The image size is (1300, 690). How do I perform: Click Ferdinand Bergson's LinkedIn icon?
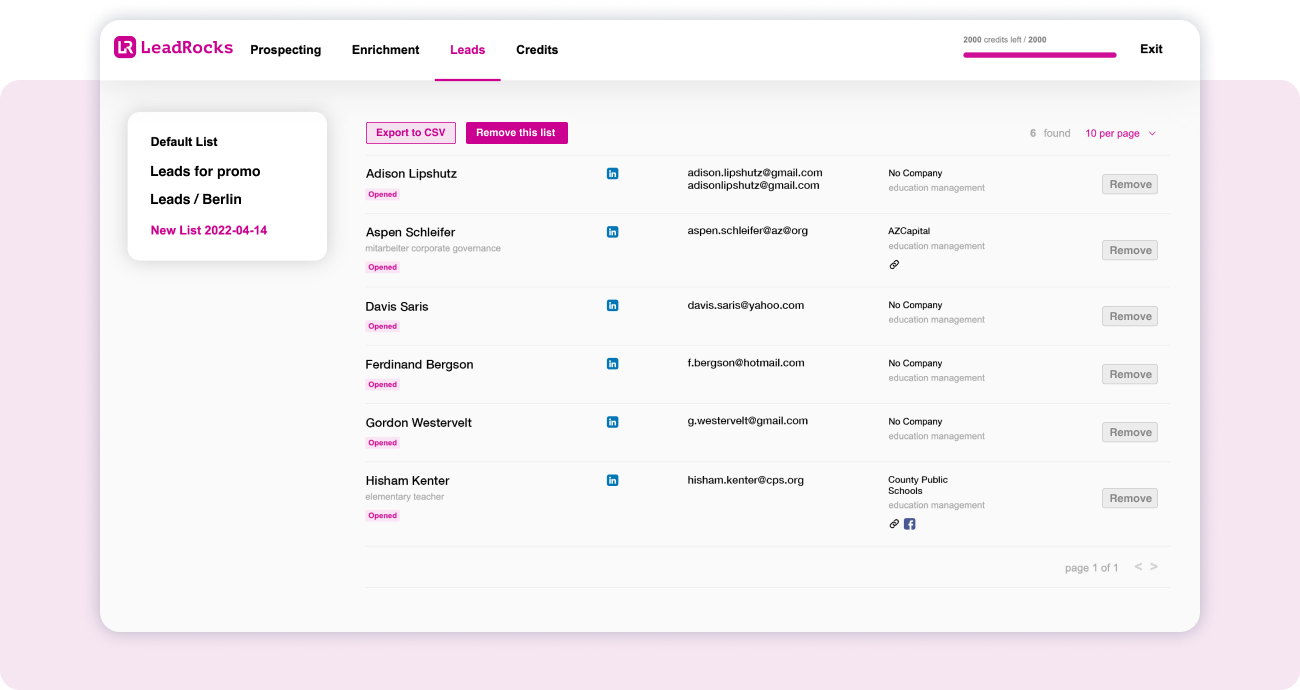[612, 364]
